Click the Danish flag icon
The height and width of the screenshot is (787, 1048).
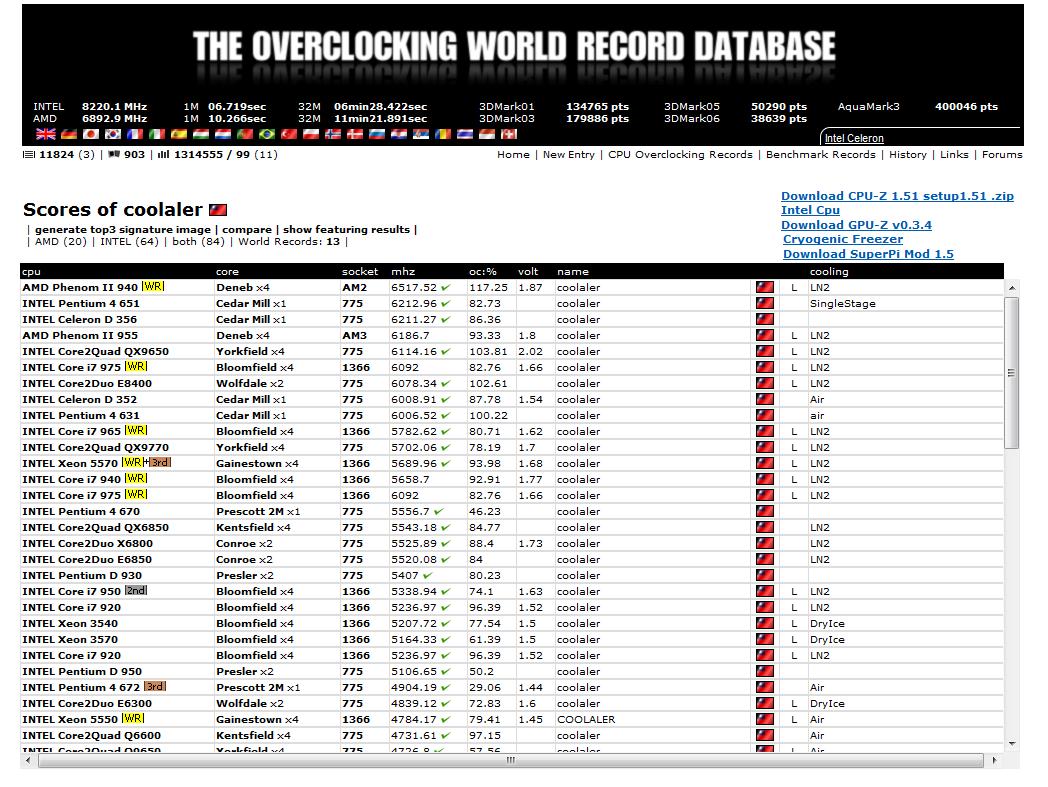coord(355,134)
